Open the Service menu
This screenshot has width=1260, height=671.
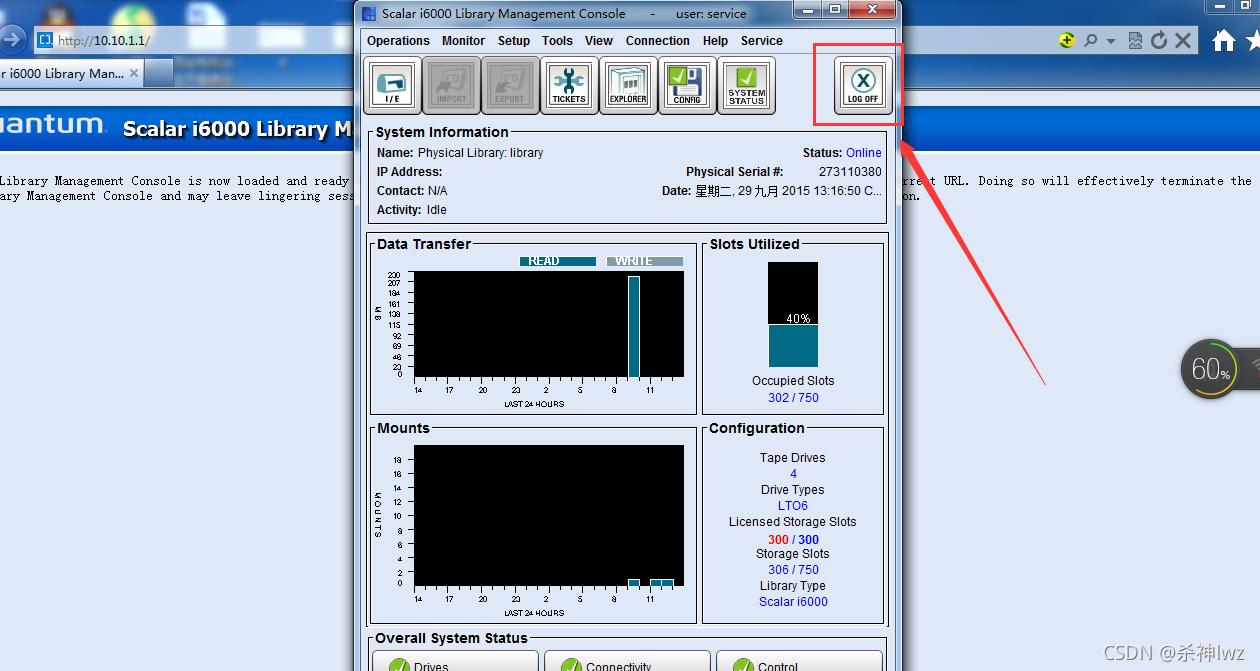pyautogui.click(x=761, y=41)
